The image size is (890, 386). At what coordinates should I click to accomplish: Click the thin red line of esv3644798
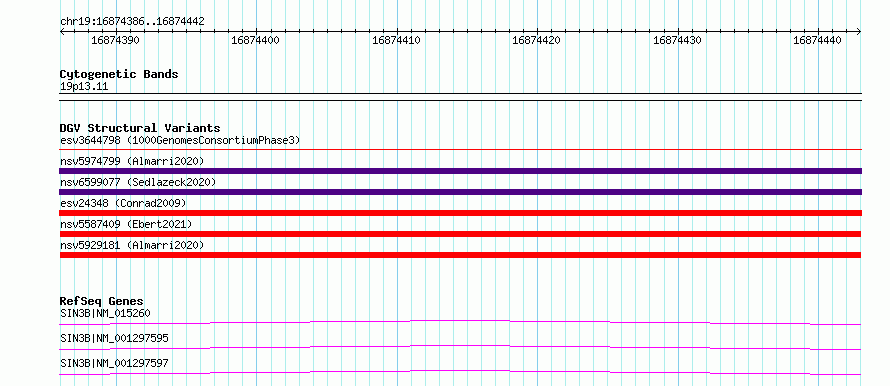[x=460, y=150]
